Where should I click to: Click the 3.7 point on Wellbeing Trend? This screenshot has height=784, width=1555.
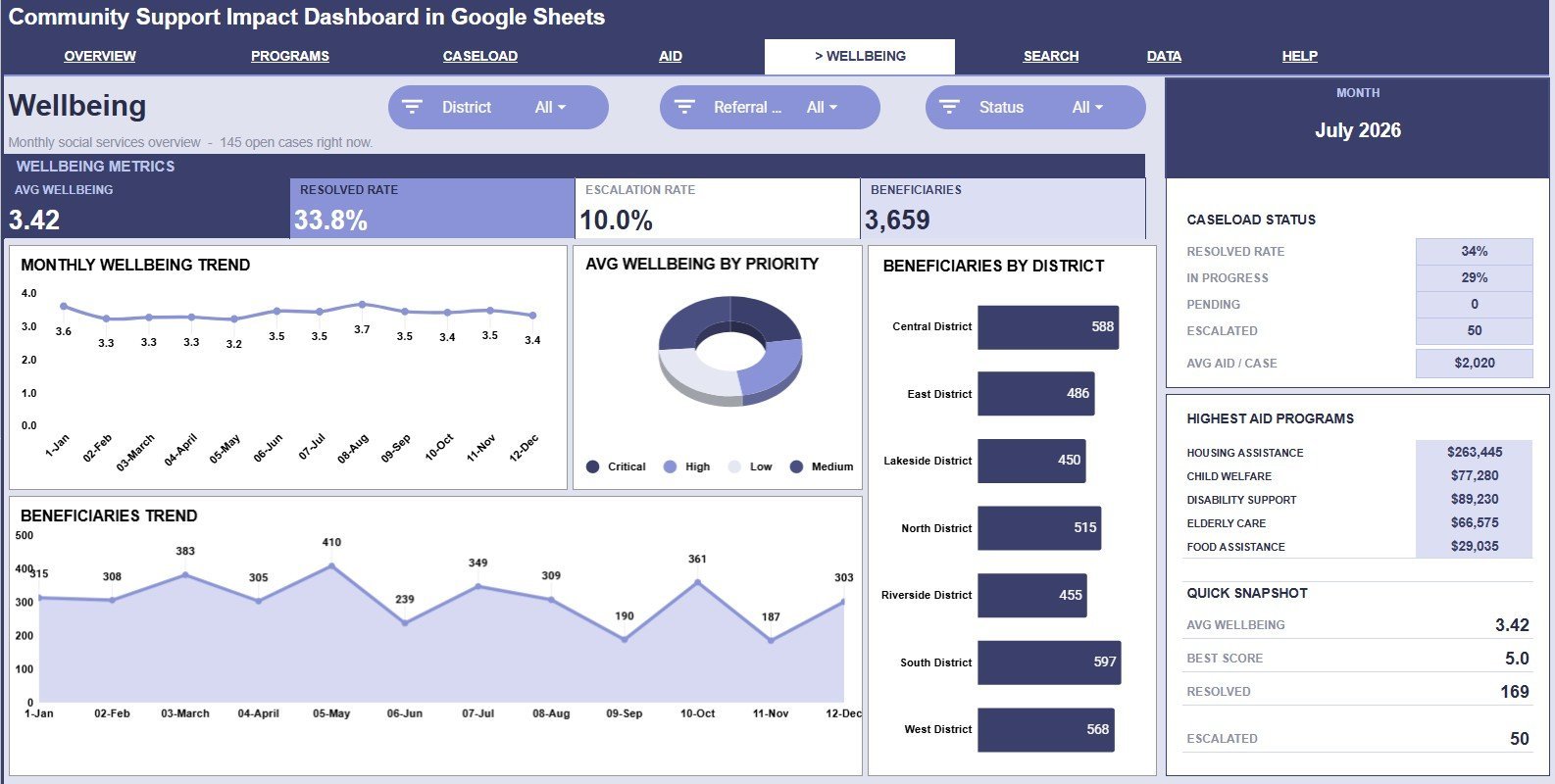[x=362, y=305]
